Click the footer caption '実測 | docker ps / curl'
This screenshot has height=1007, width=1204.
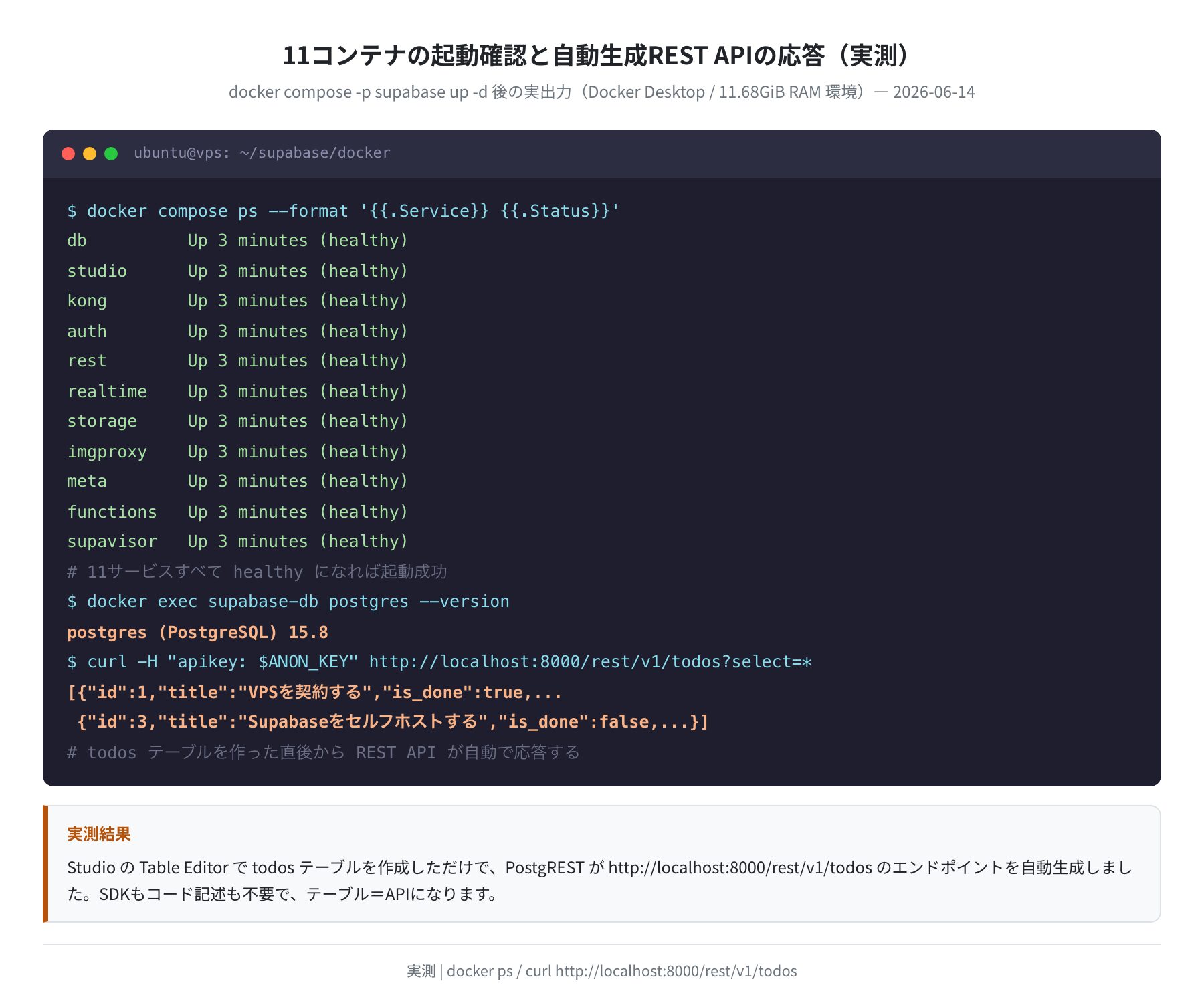point(602,971)
